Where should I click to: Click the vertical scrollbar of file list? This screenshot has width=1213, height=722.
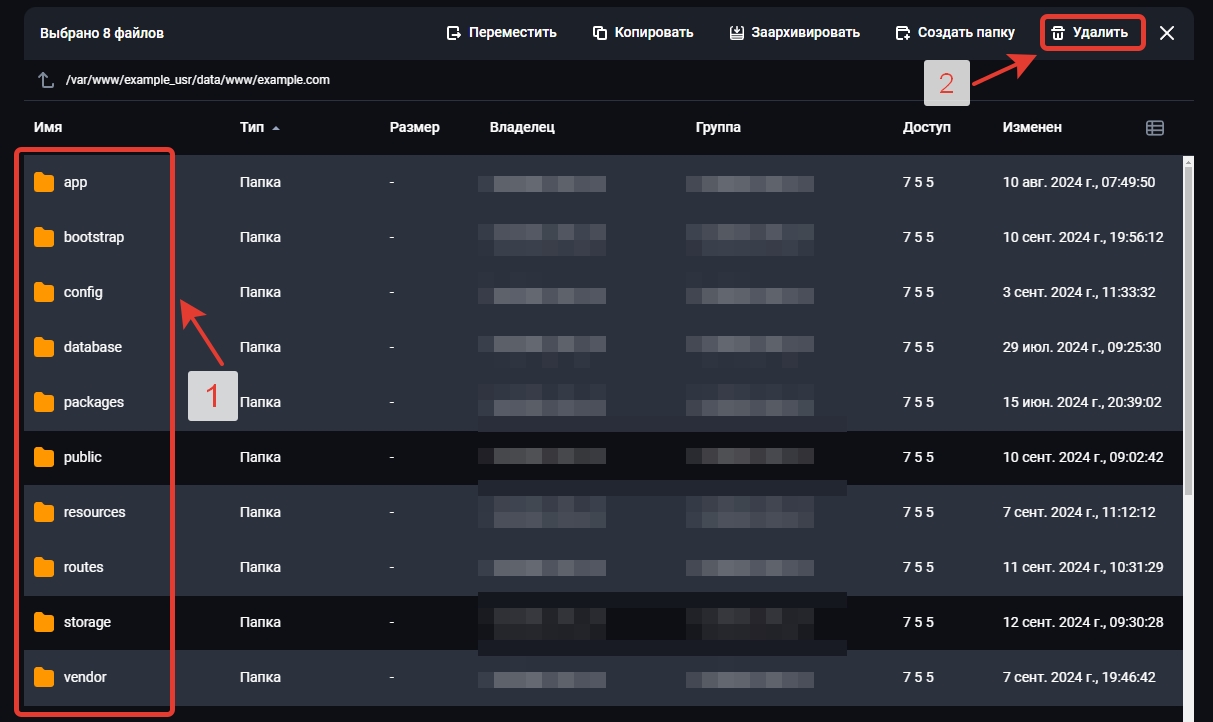[x=1188, y=330]
